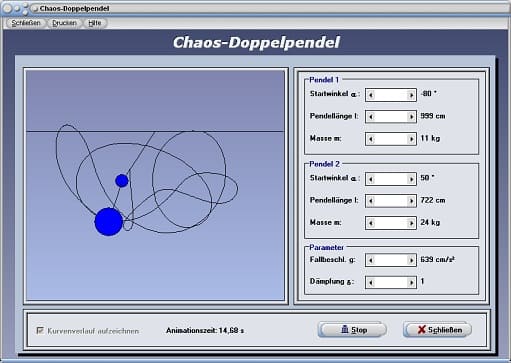The width and height of the screenshot is (511, 363).
Task: Increase Pendel 2 Pendellänge with right arrow
Action: point(411,201)
